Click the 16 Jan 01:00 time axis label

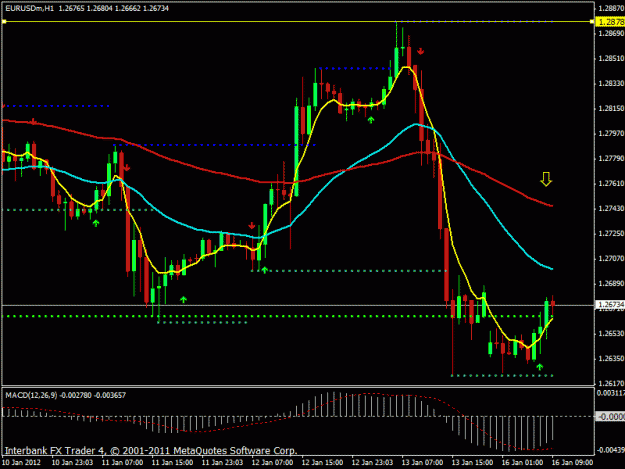click(522, 463)
